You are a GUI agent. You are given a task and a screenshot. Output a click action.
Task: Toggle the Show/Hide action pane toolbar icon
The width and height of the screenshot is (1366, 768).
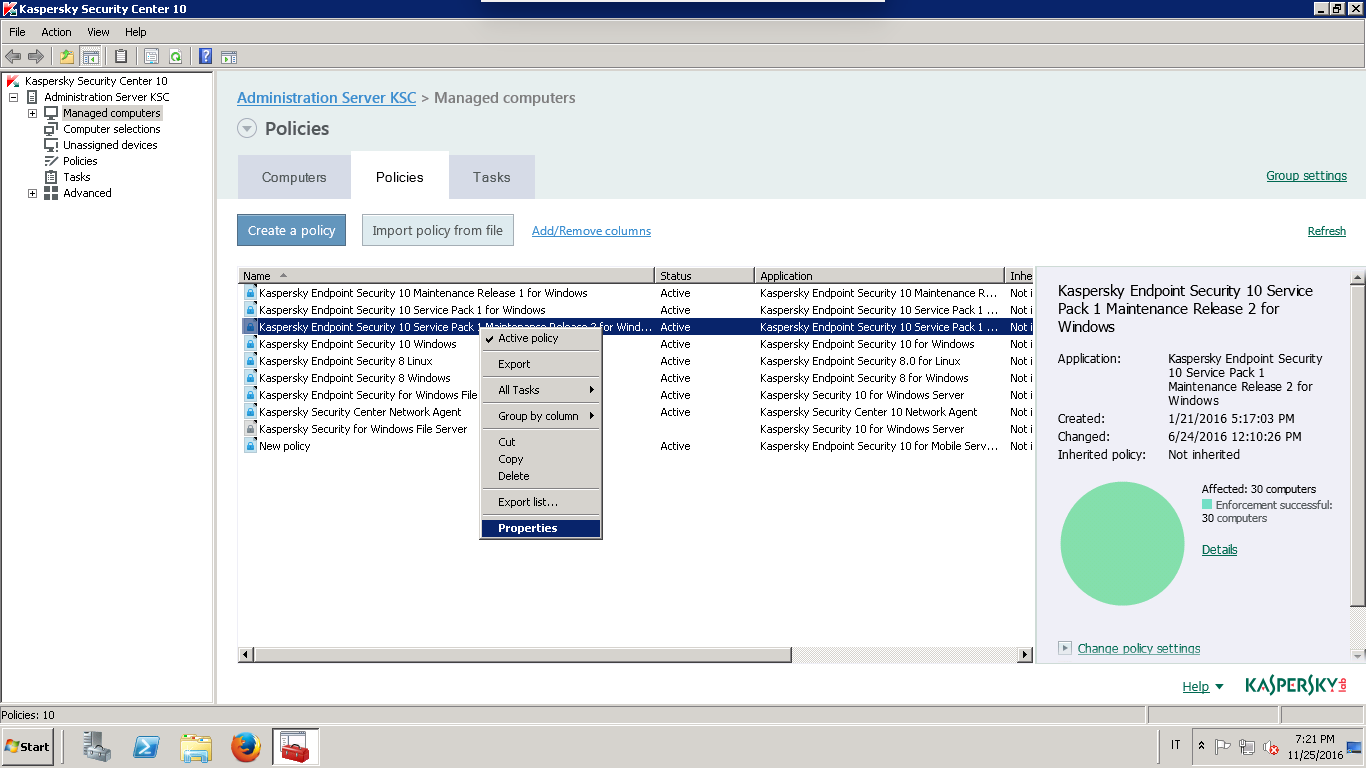[229, 56]
